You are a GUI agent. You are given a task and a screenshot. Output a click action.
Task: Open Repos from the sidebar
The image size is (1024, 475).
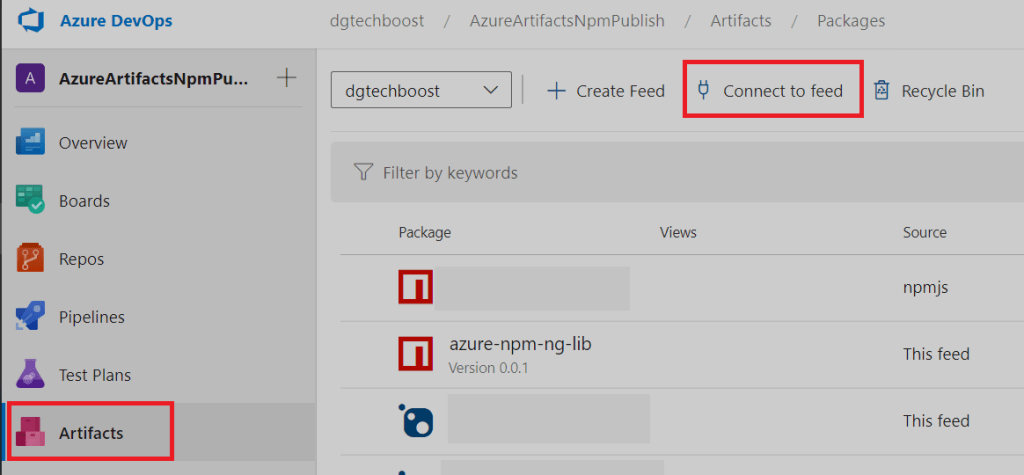click(81, 259)
